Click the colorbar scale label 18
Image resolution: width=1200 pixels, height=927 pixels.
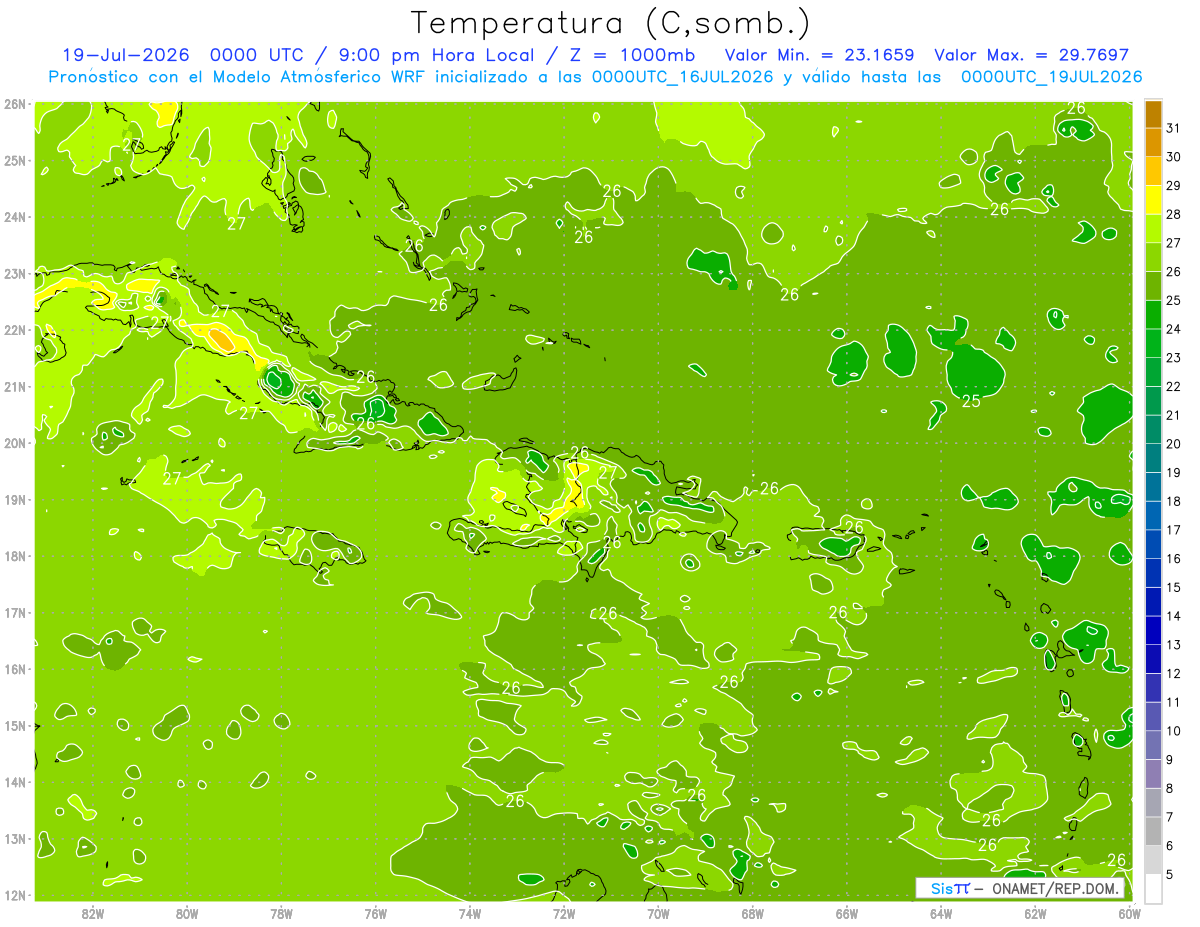coord(1174,501)
